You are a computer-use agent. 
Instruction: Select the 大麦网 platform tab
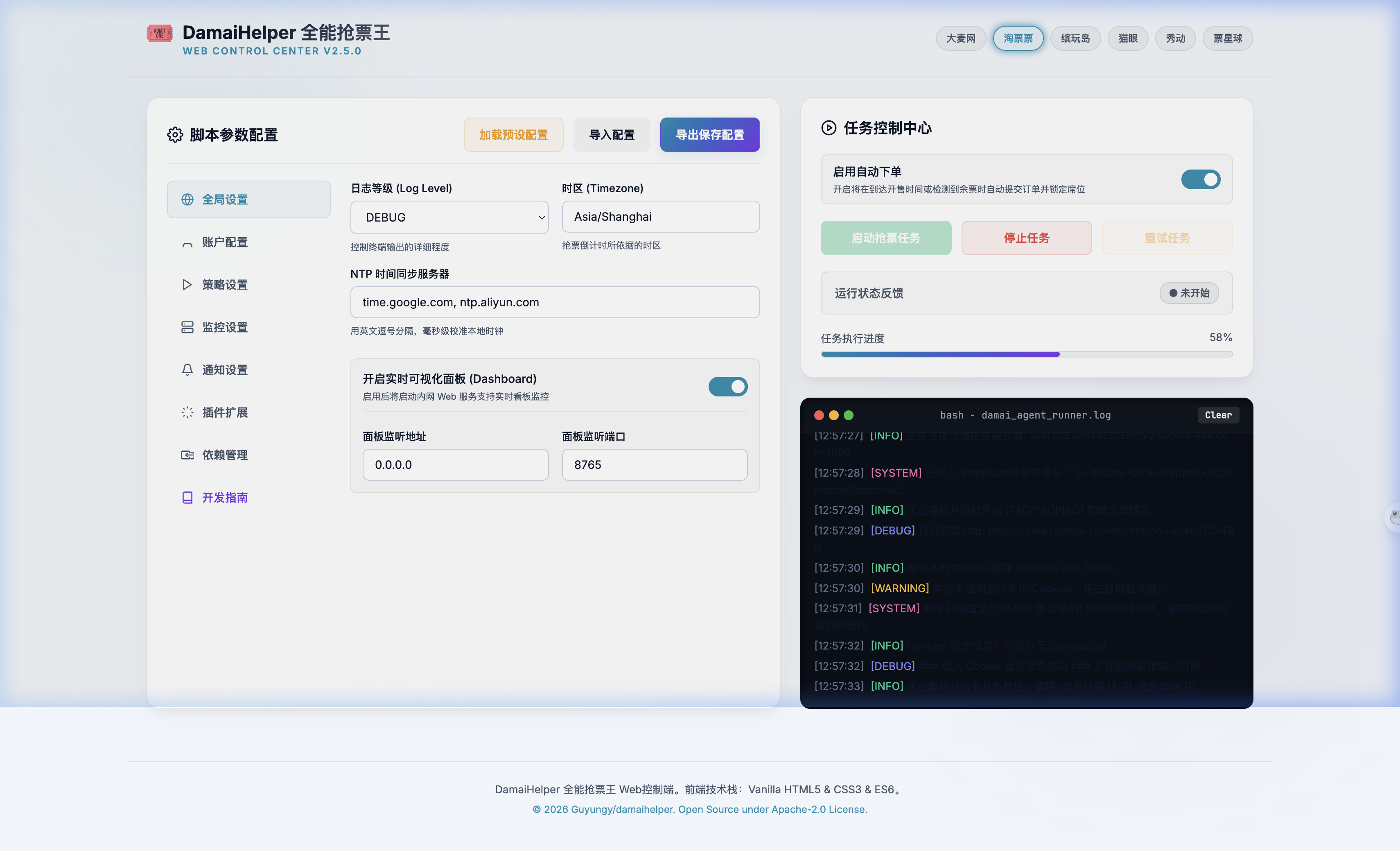coord(961,38)
